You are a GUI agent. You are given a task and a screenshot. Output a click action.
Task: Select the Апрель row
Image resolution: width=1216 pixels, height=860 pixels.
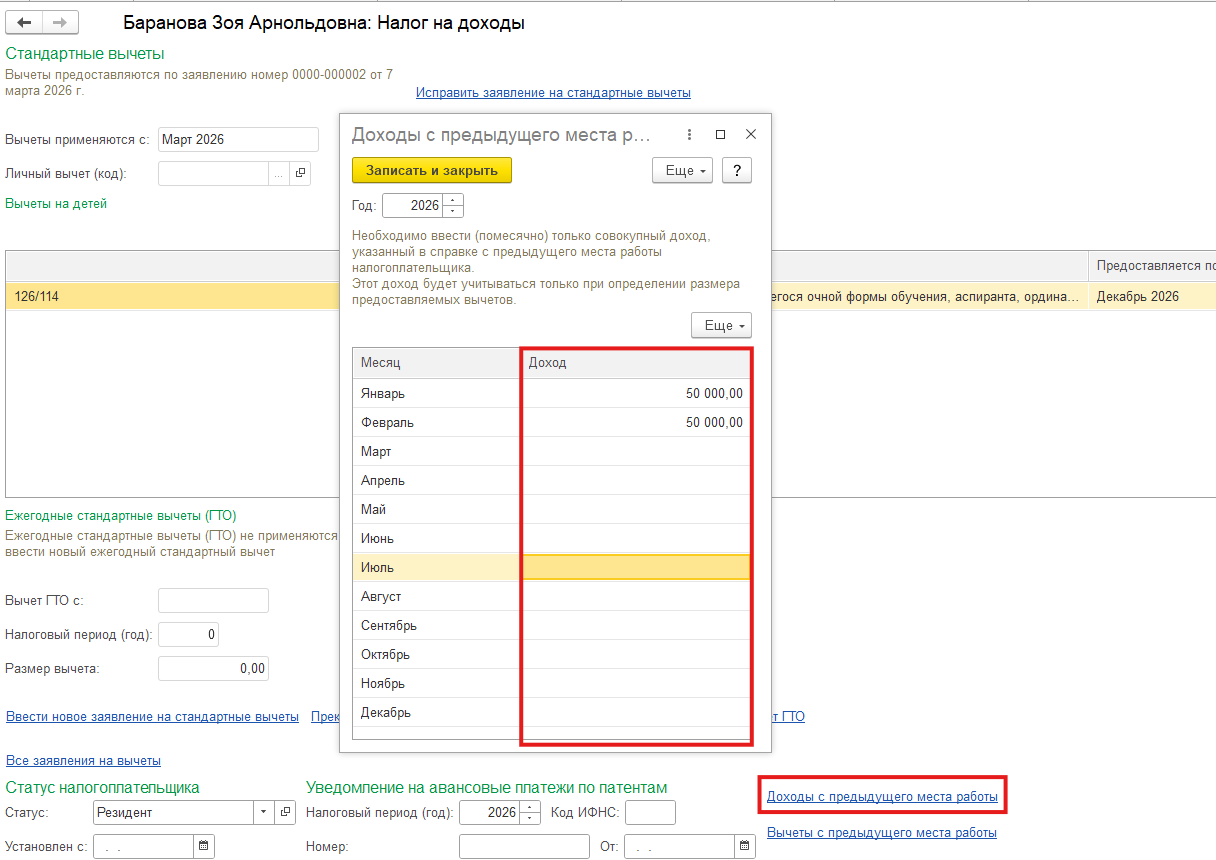point(552,480)
